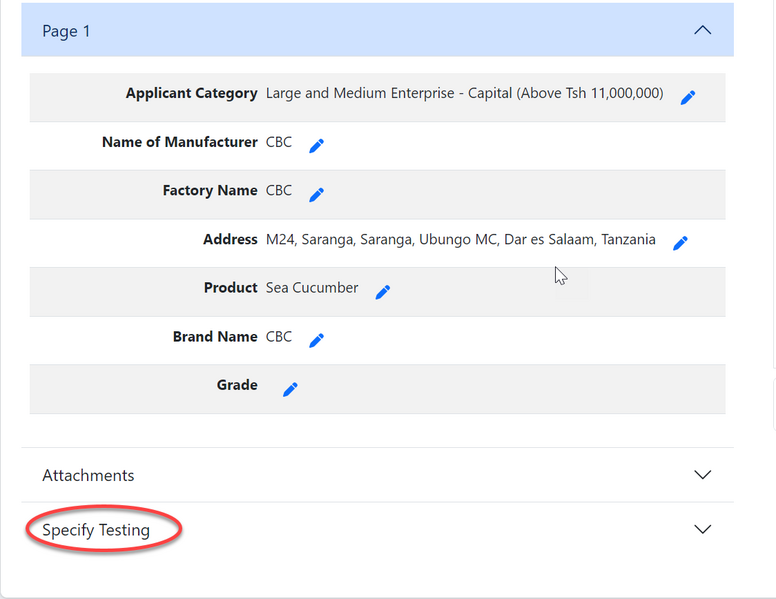The image size is (776, 599).
Task: Click the Grade field label
Action: [x=237, y=385]
